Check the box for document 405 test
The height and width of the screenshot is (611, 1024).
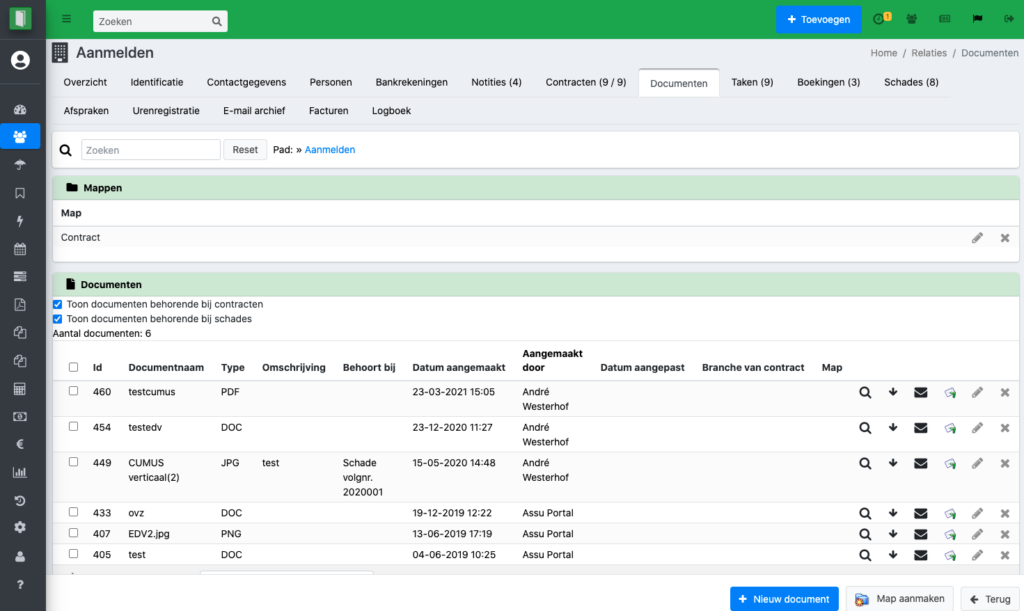(73, 554)
